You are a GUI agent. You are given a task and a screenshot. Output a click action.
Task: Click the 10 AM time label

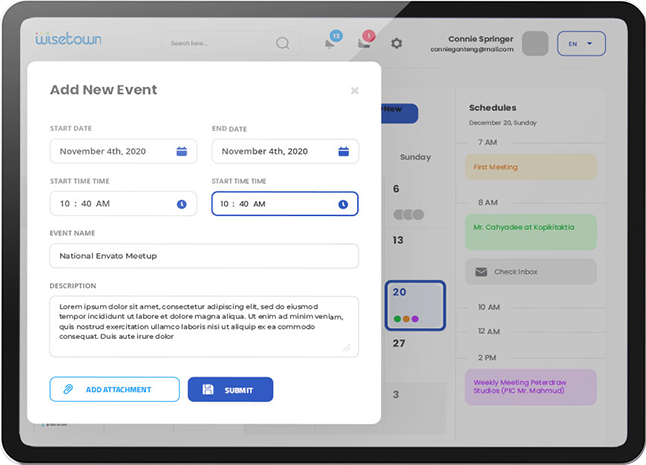coord(489,307)
